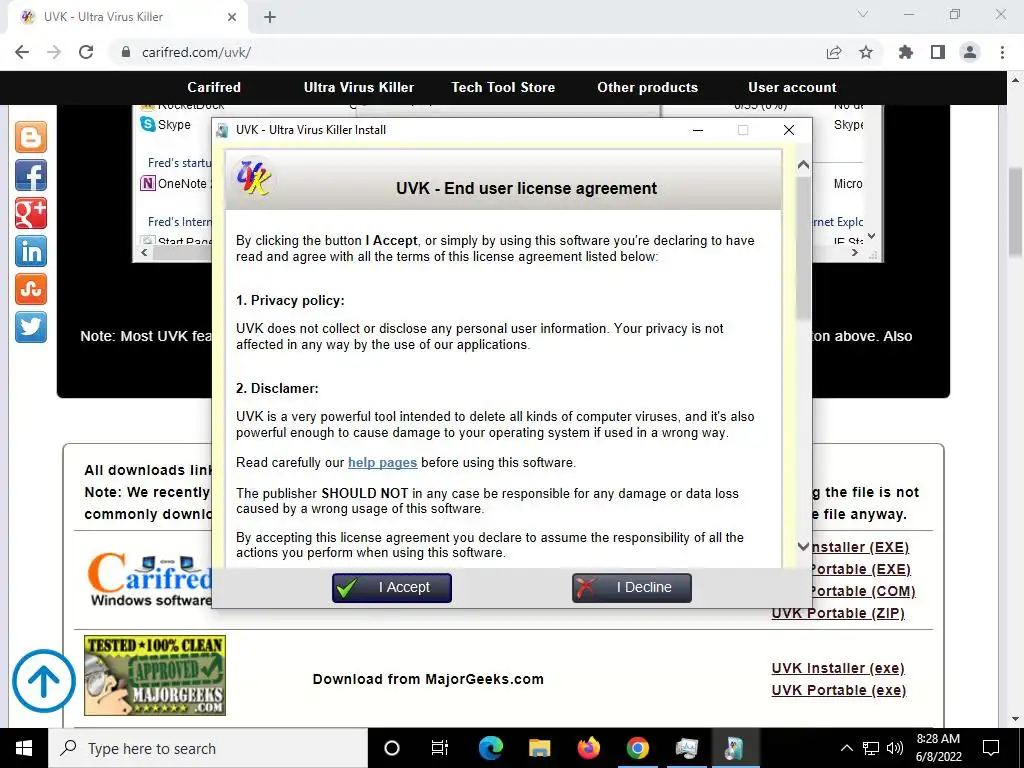Open the Chrome profile avatar
Screen dimensions: 1024x768
coord(970,52)
